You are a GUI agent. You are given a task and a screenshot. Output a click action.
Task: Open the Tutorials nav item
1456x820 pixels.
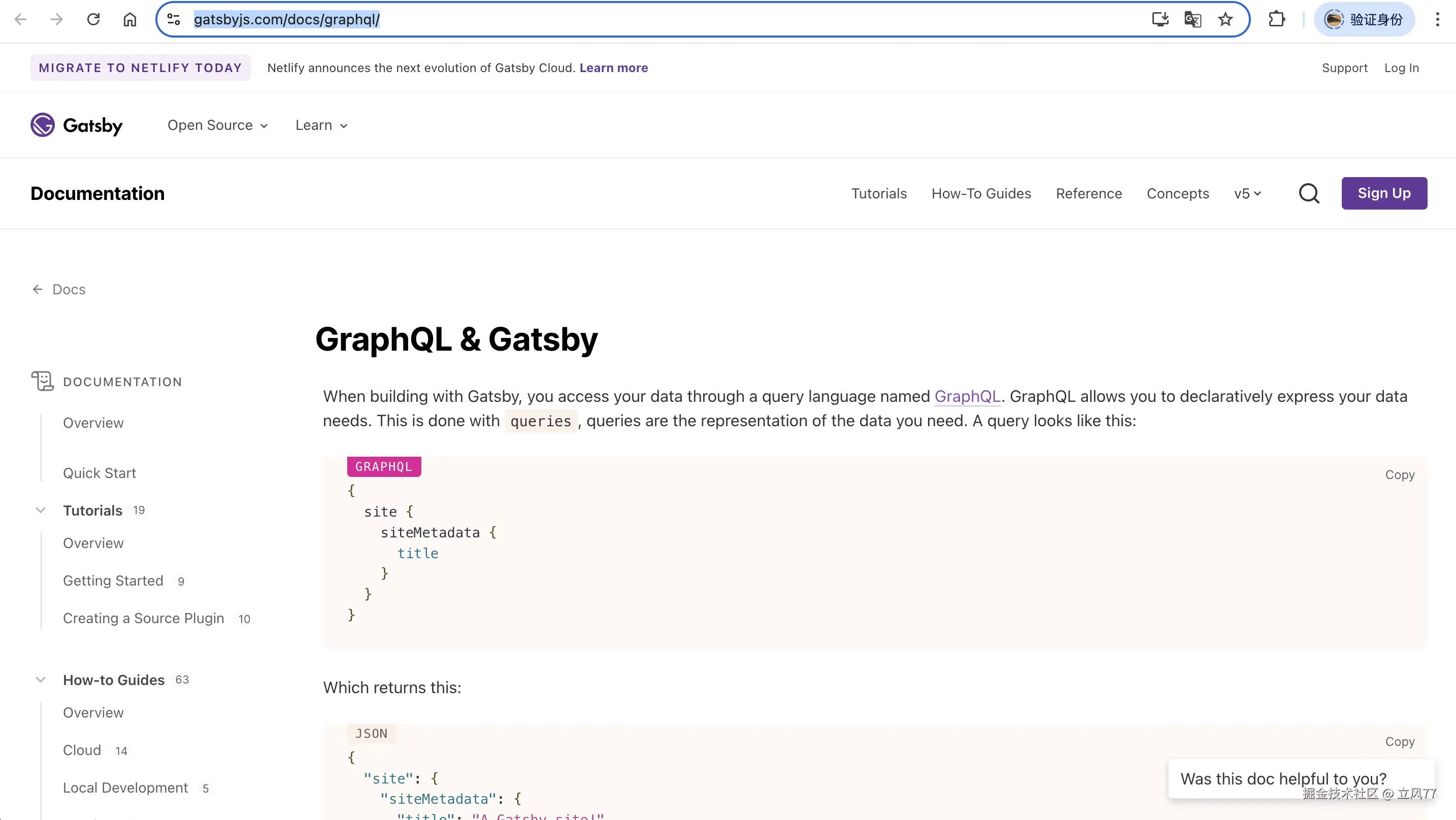point(879,193)
